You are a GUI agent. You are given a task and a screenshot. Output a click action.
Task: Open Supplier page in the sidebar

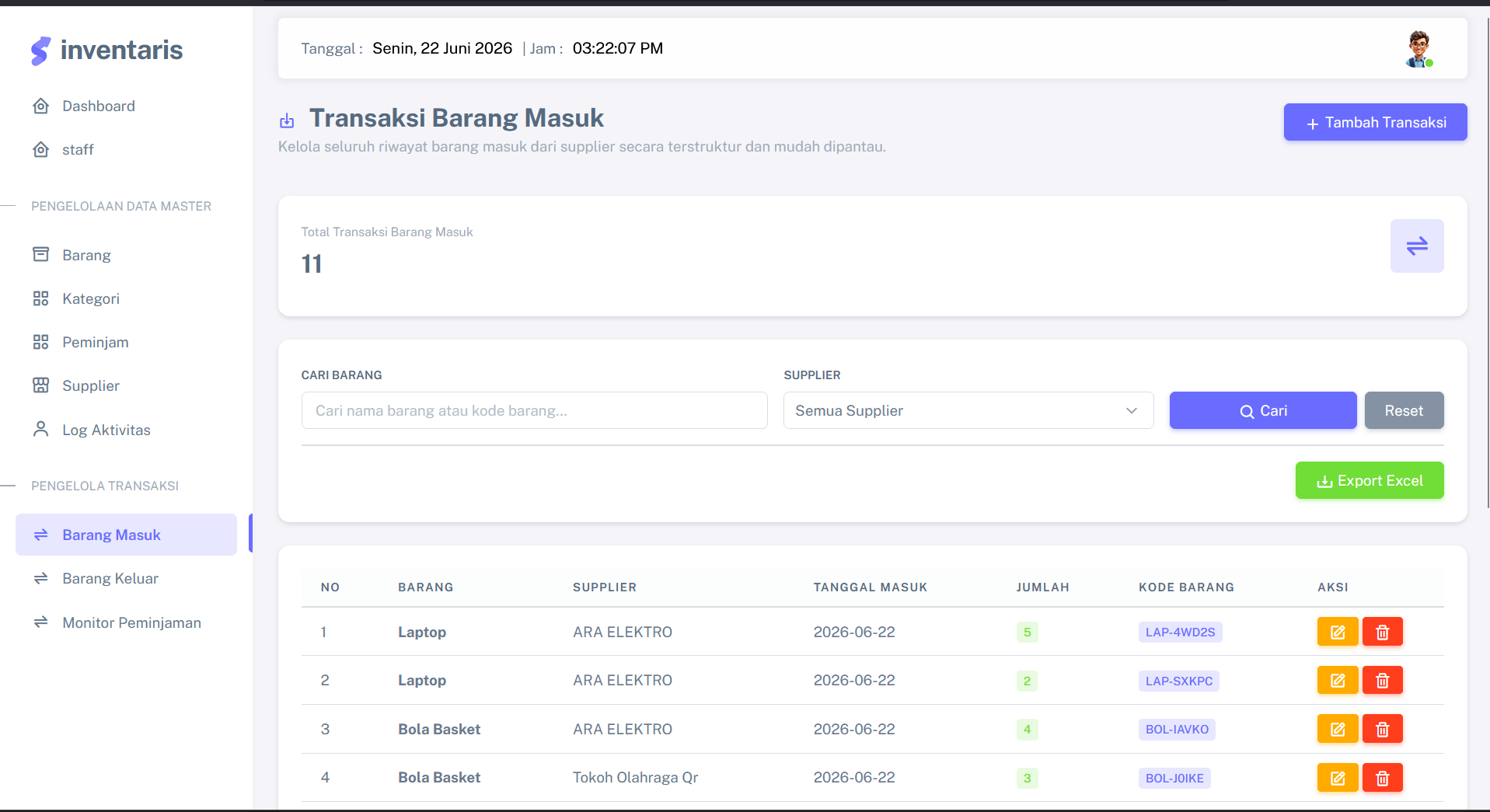pyautogui.click(x=126, y=385)
